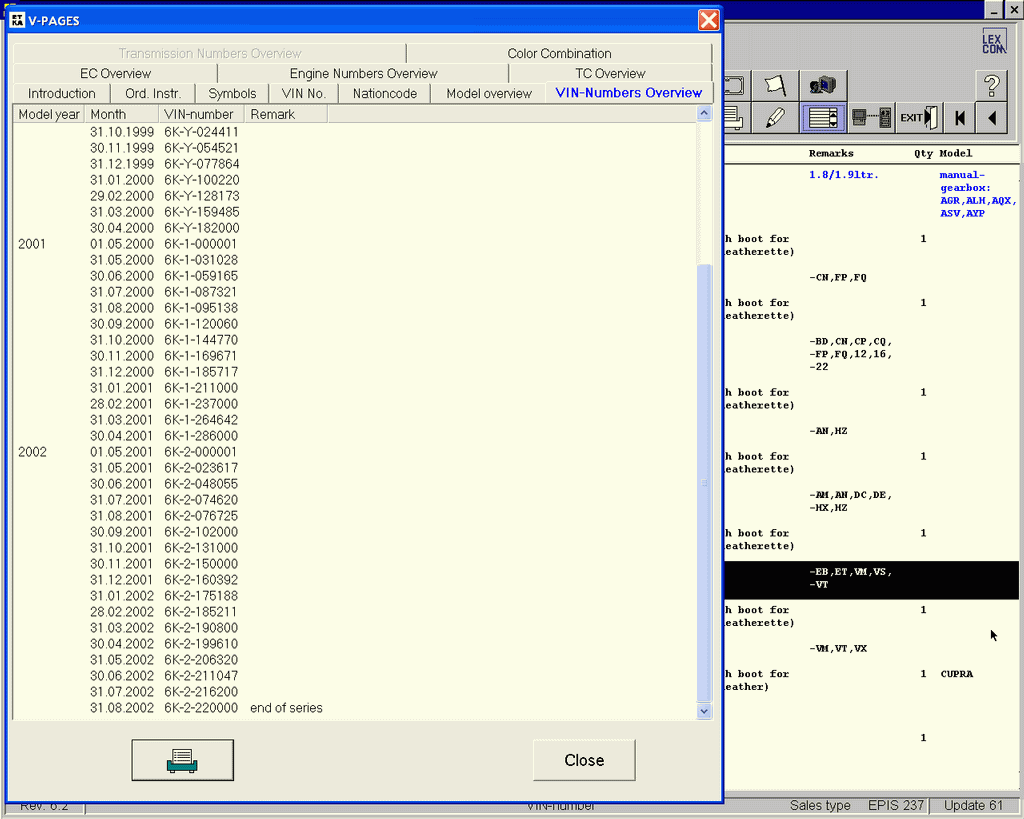Click the blue 'manual-gearbox' model text
Screen dimensions: 1024x819
coord(965,182)
